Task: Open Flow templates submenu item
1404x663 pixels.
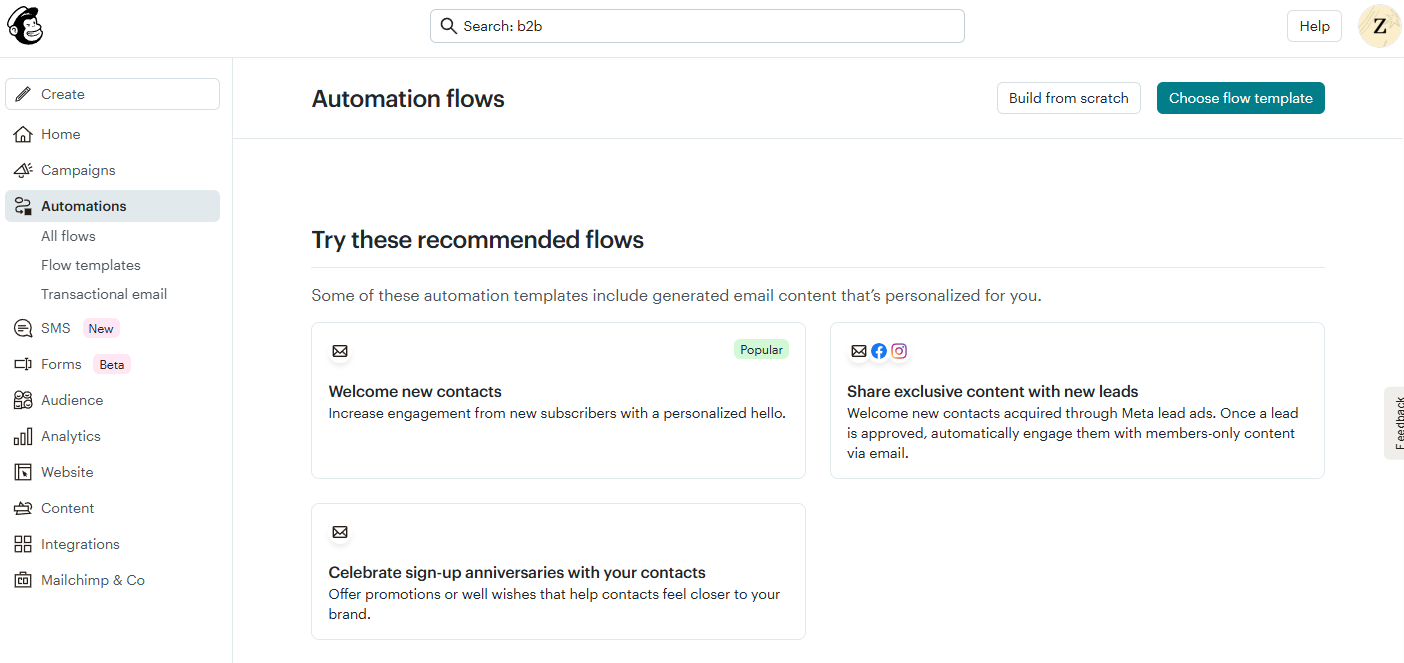Action: [90, 265]
